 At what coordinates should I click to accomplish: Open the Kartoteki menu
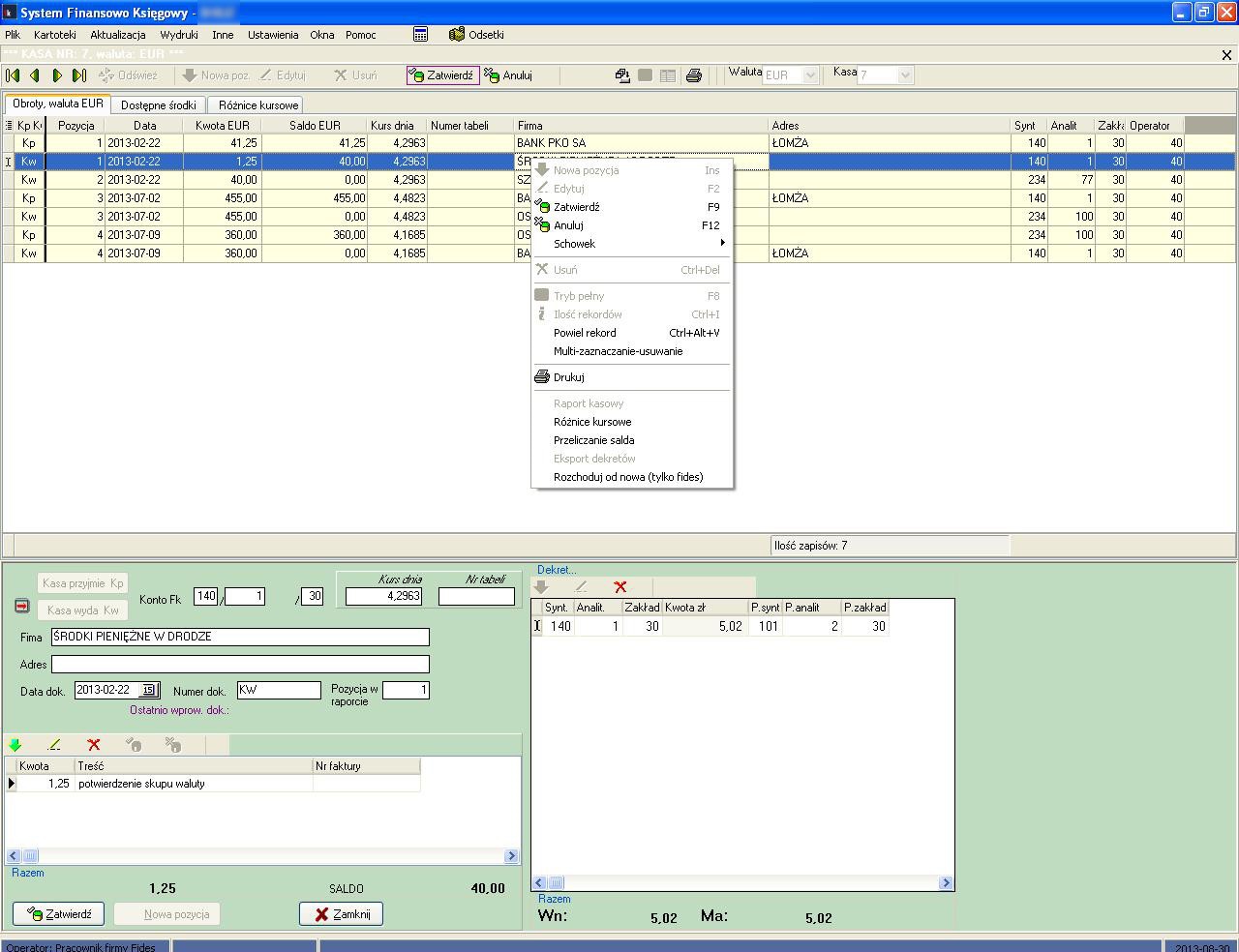click(x=55, y=34)
